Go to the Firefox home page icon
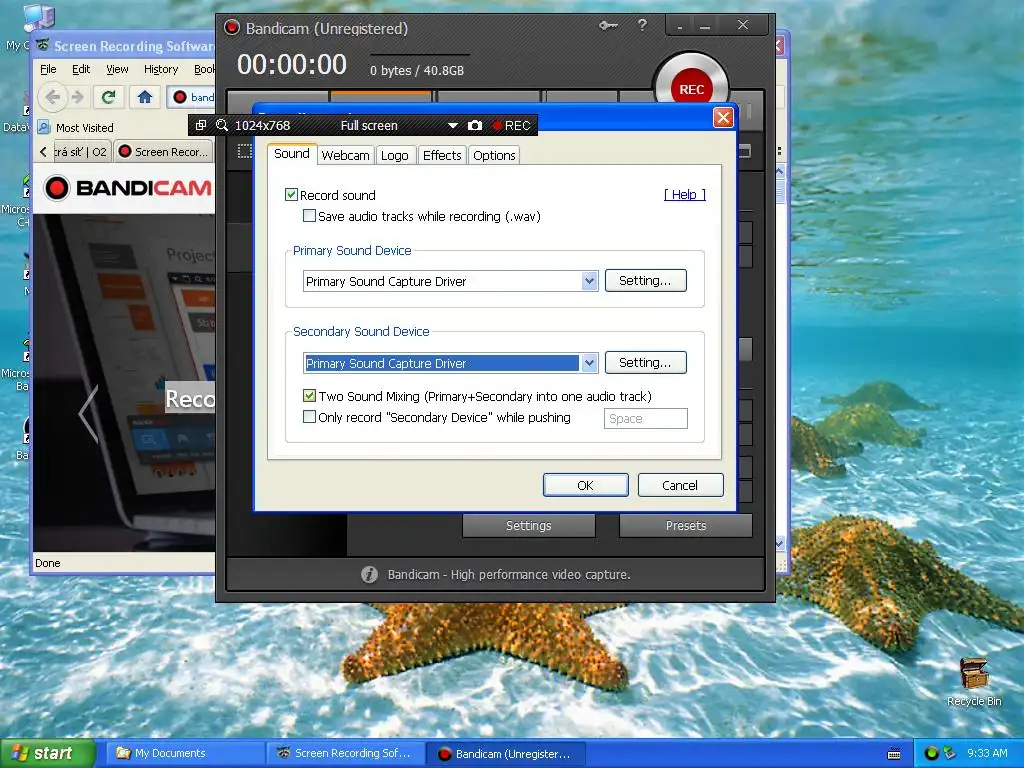The height and width of the screenshot is (768, 1024). click(145, 97)
